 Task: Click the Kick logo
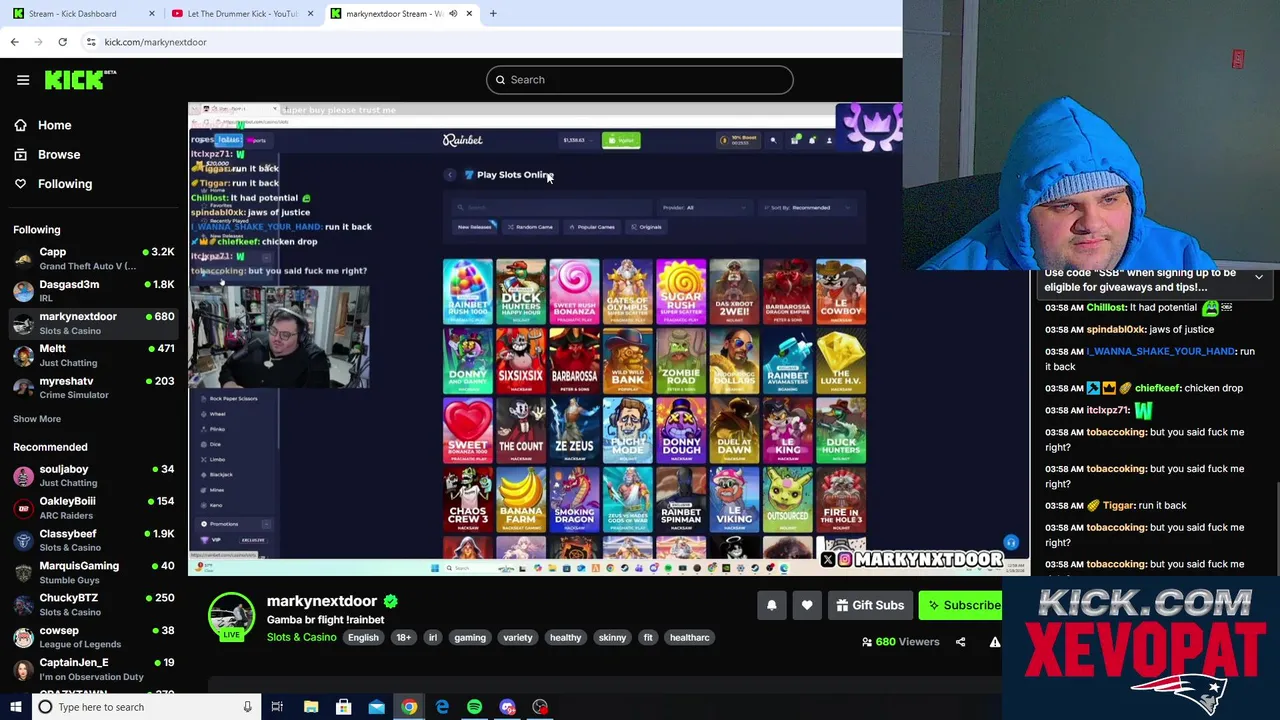[x=80, y=80]
